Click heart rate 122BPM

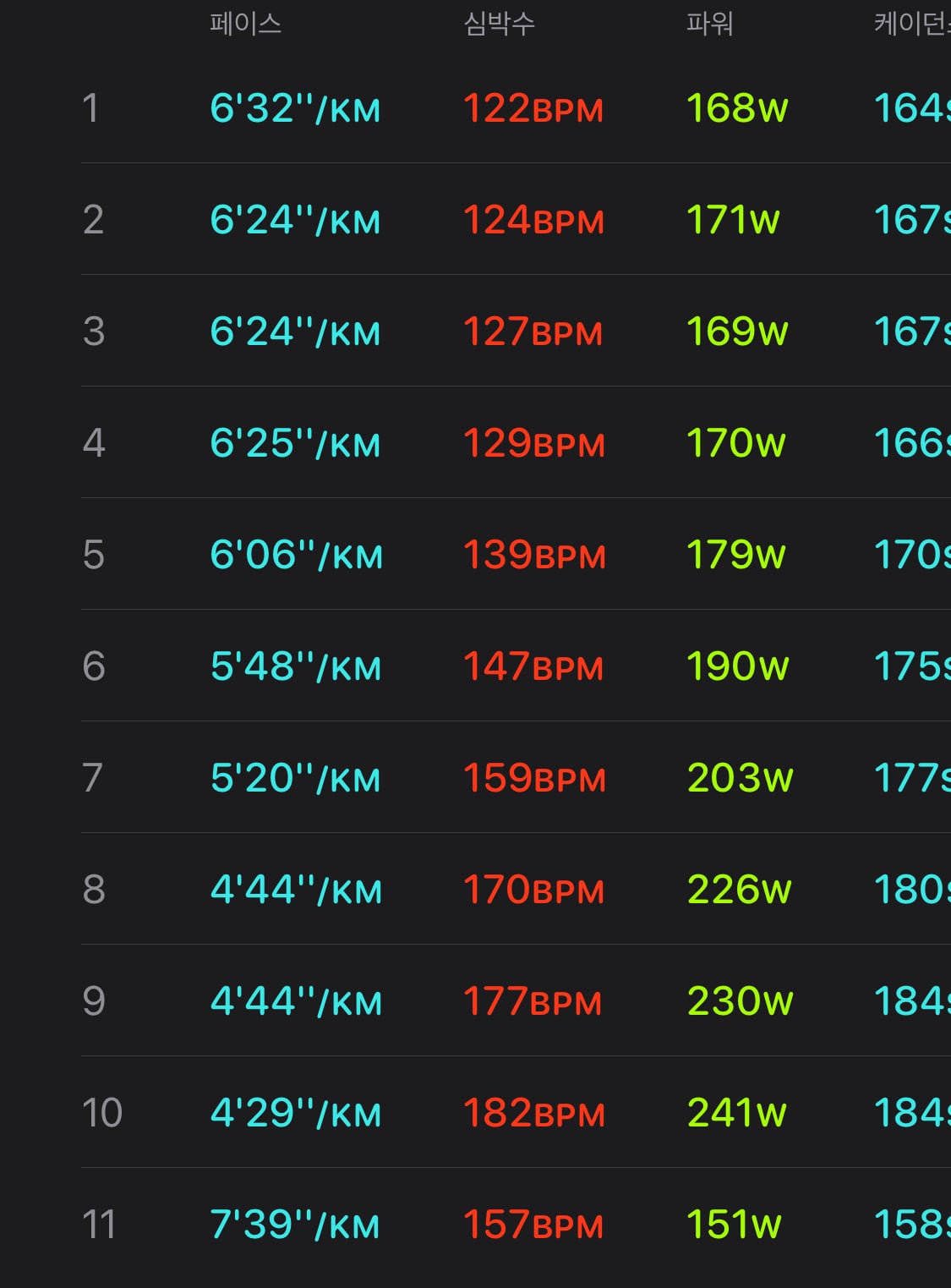tap(533, 108)
